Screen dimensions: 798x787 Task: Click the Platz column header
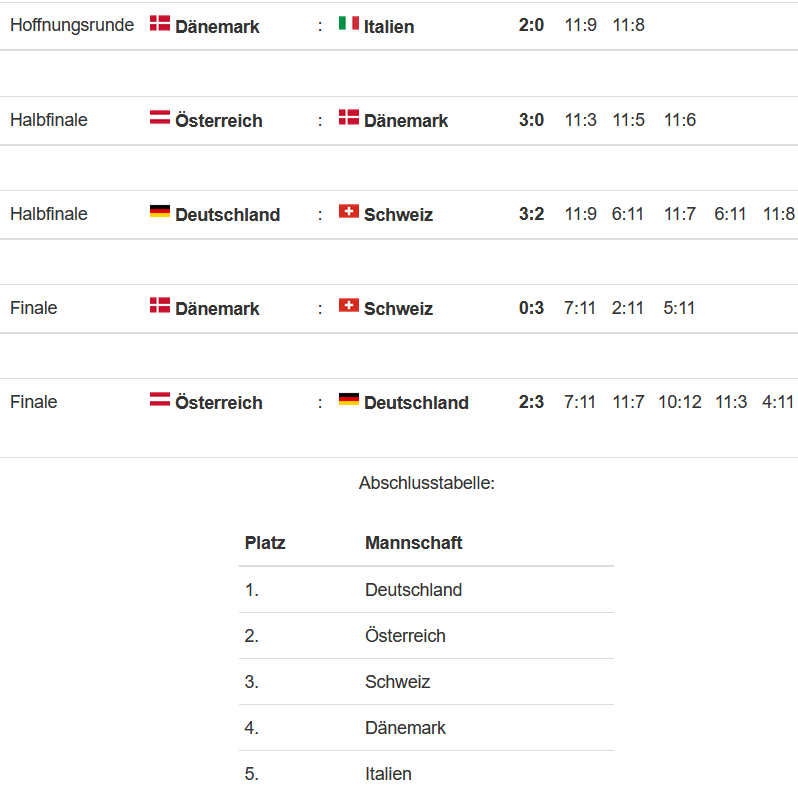point(265,543)
